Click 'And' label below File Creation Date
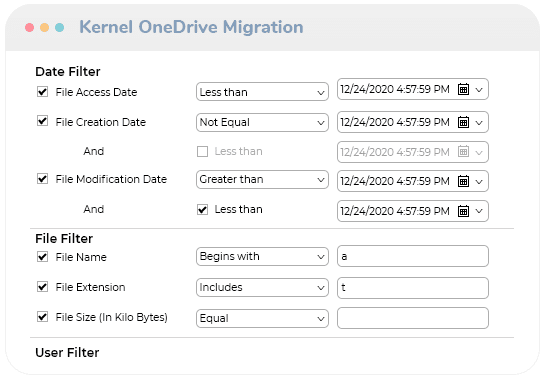 93,151
